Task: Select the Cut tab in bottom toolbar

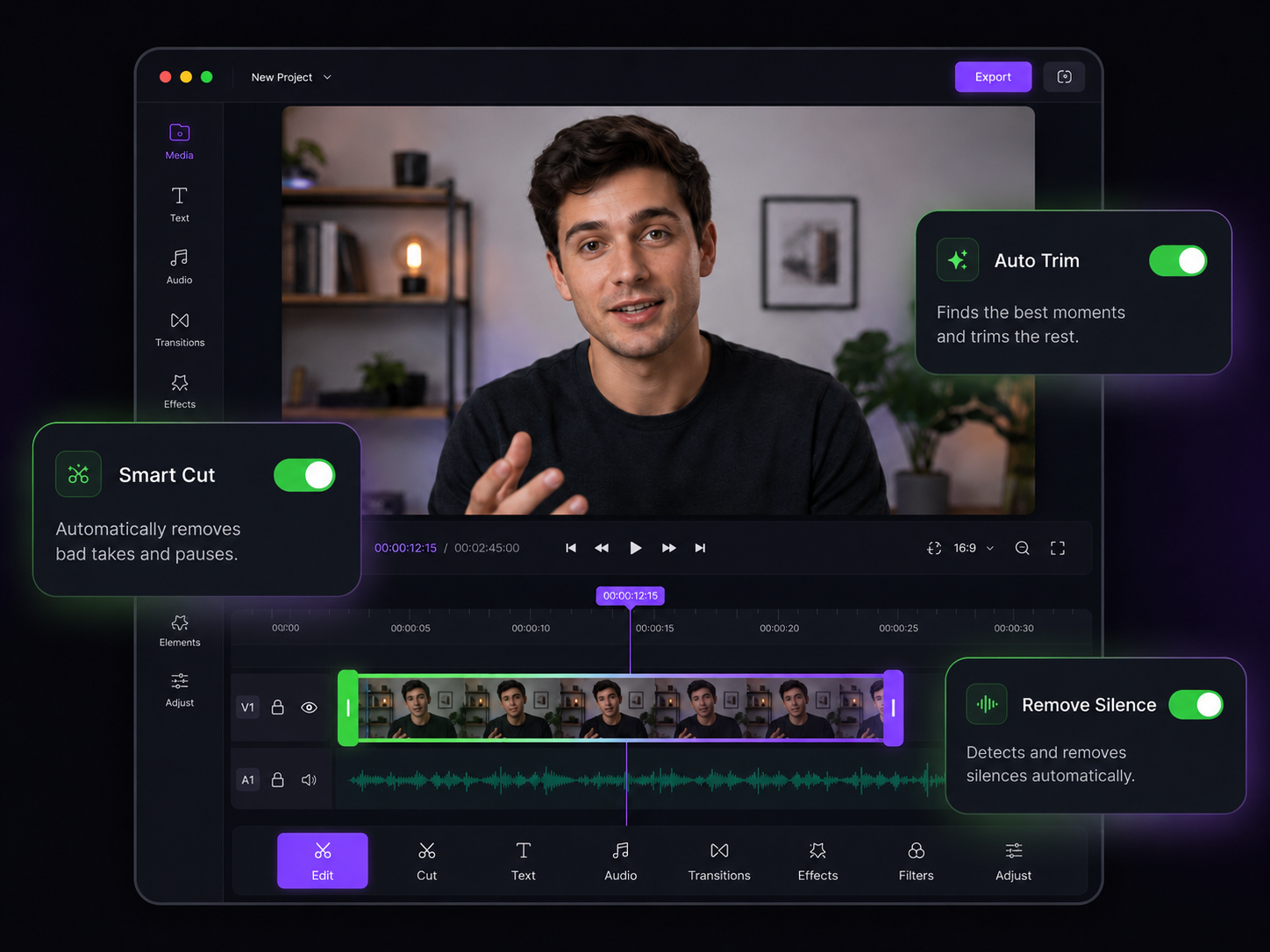Action: [x=427, y=861]
